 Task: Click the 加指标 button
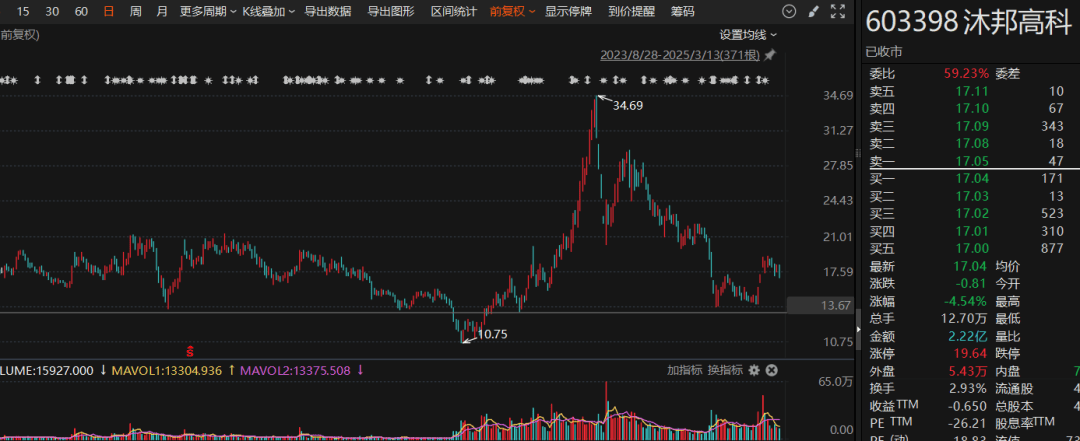685,370
